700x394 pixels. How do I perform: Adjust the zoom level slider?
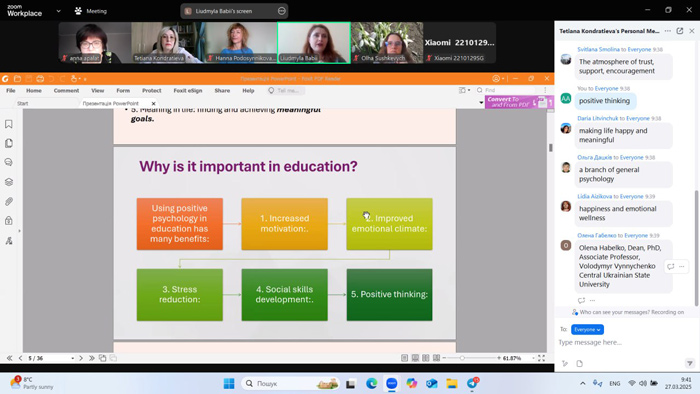coord(462,358)
